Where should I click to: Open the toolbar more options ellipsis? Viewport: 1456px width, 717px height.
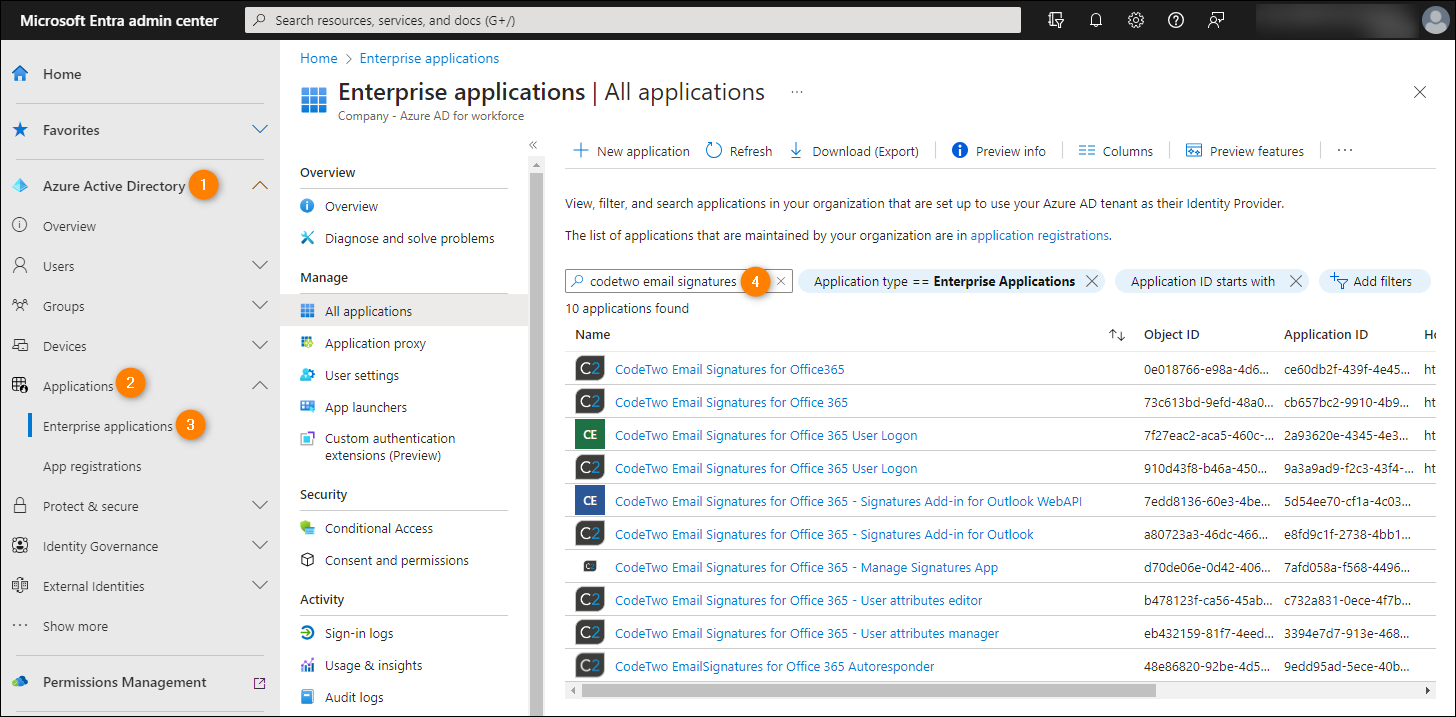click(x=1345, y=150)
